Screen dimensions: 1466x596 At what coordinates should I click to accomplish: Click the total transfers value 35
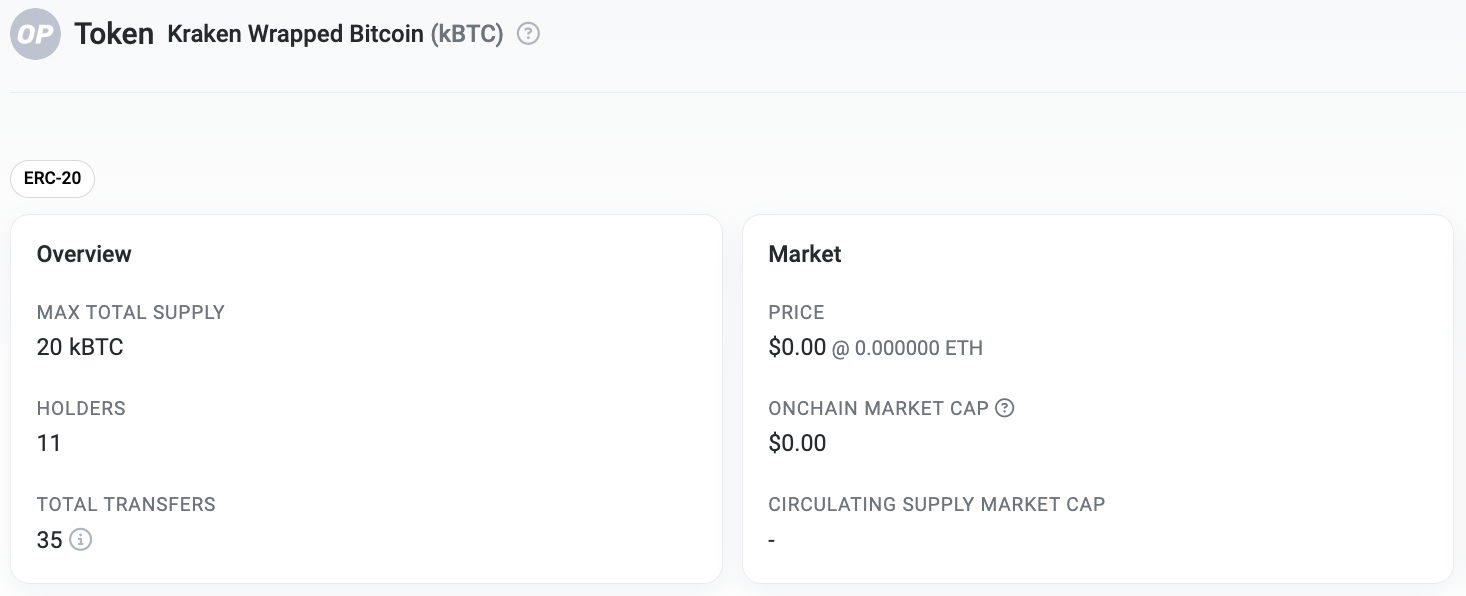[x=50, y=540]
